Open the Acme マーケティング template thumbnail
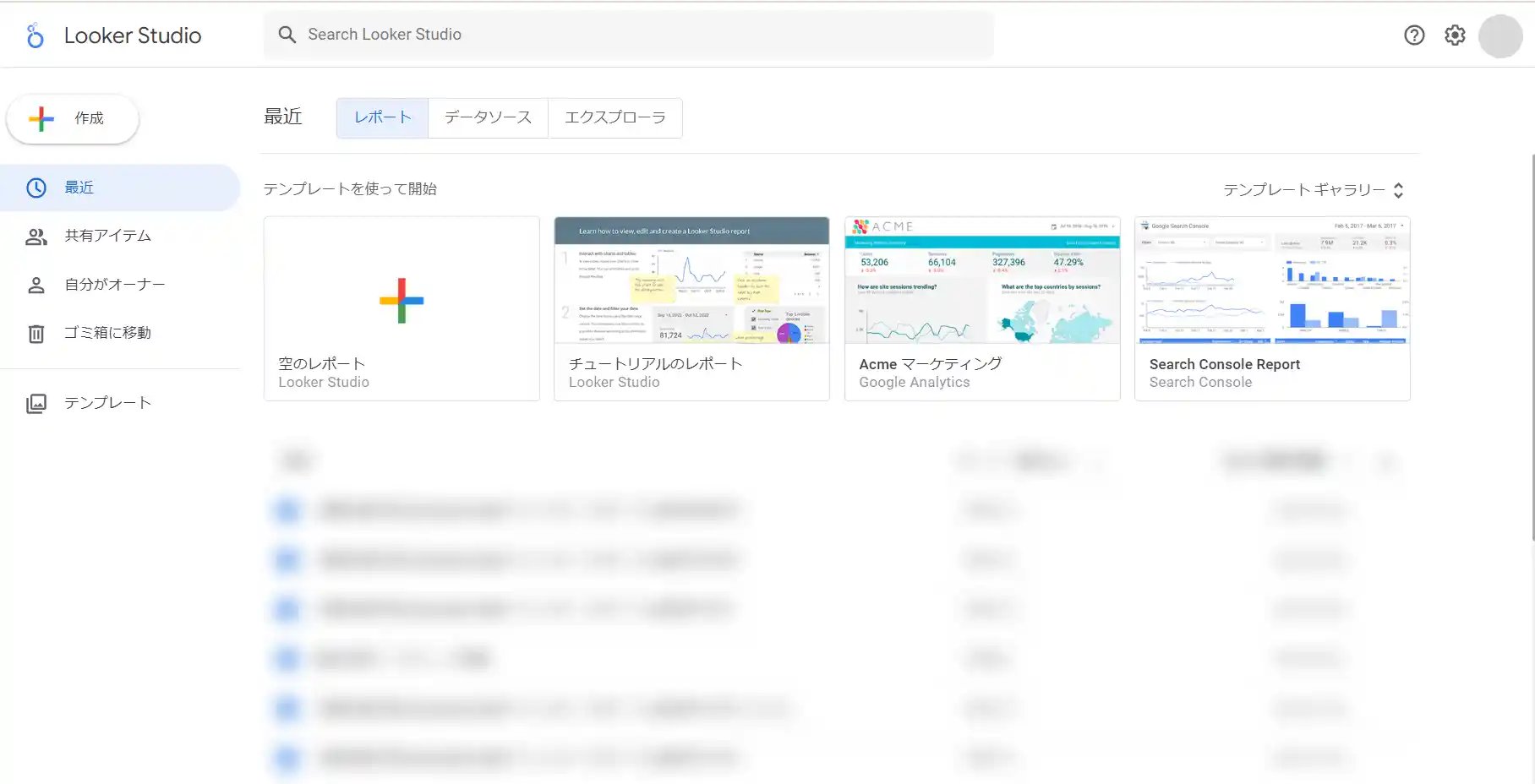 click(x=982, y=280)
